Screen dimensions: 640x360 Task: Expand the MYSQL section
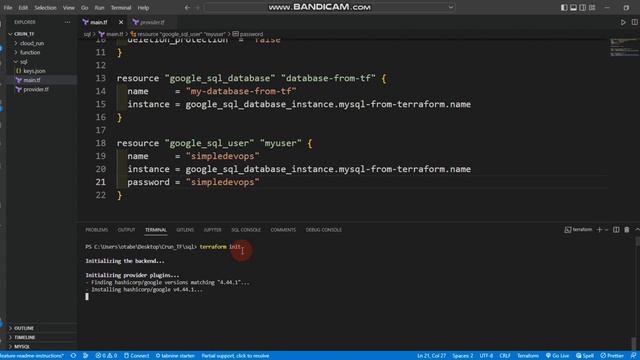click(x=22, y=347)
